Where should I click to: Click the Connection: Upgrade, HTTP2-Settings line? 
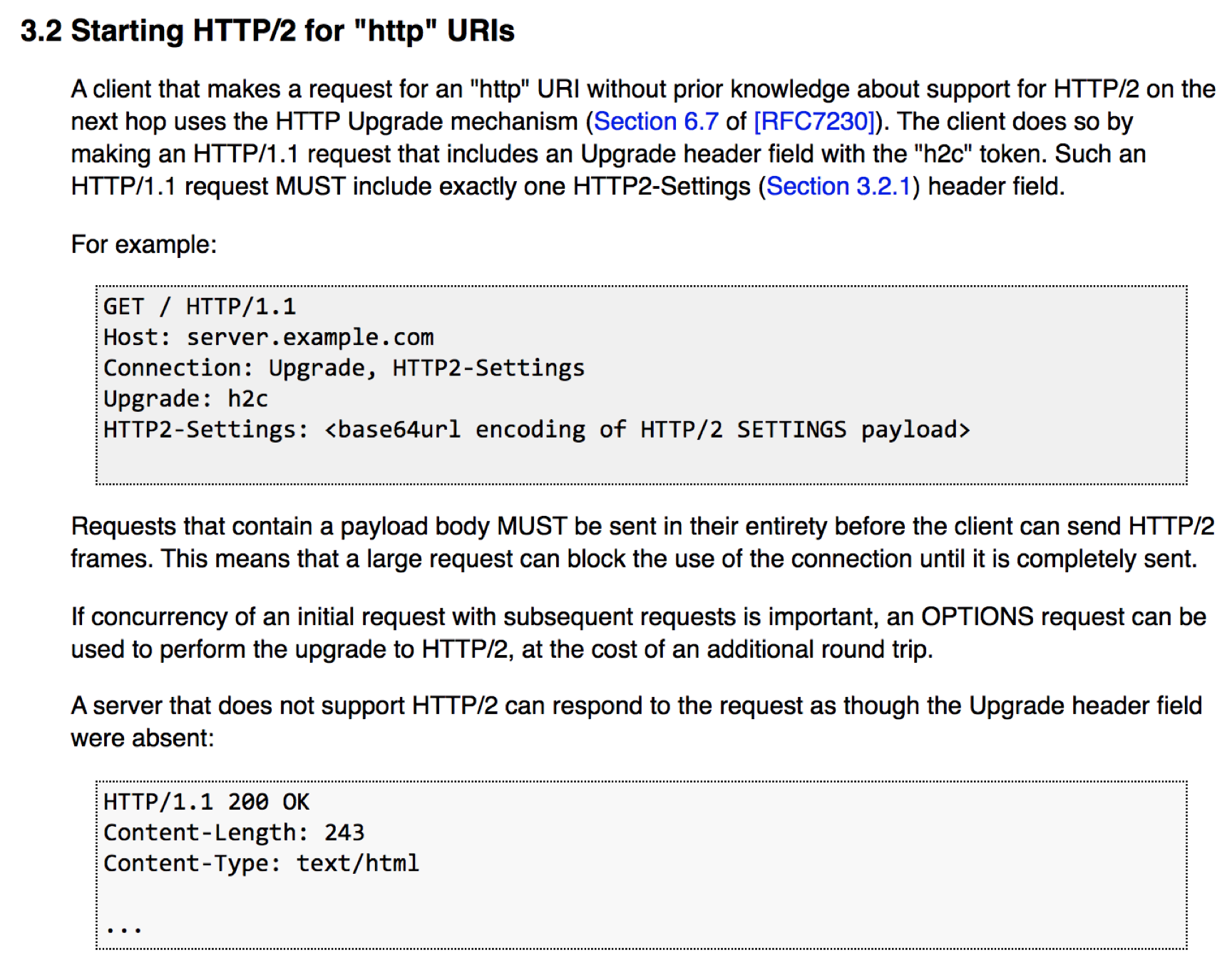click(344, 368)
